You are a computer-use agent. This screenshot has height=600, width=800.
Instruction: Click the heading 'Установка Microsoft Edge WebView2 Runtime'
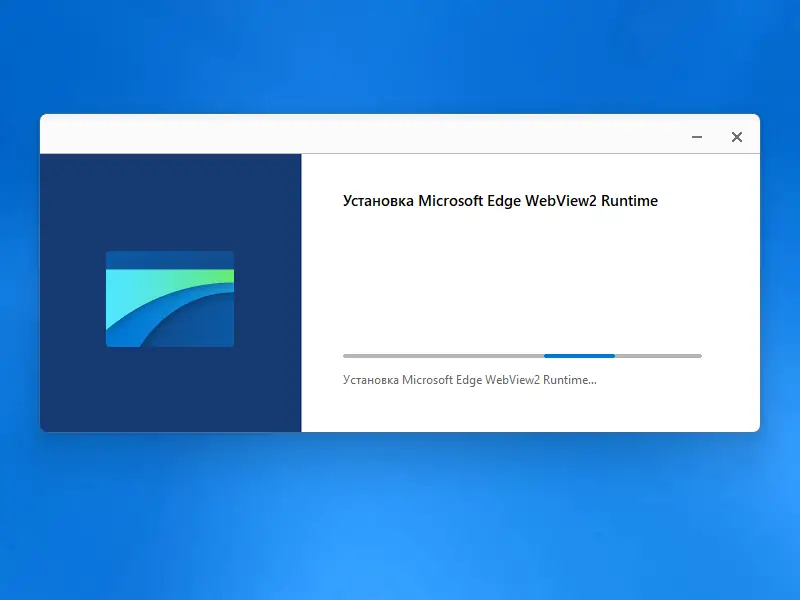(500, 201)
